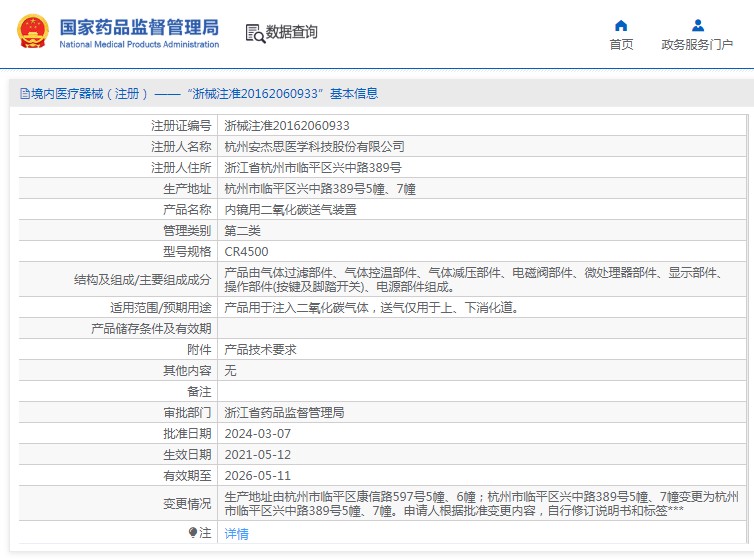Open 政务服务门户 link
The height and width of the screenshot is (559, 754).
click(697, 45)
